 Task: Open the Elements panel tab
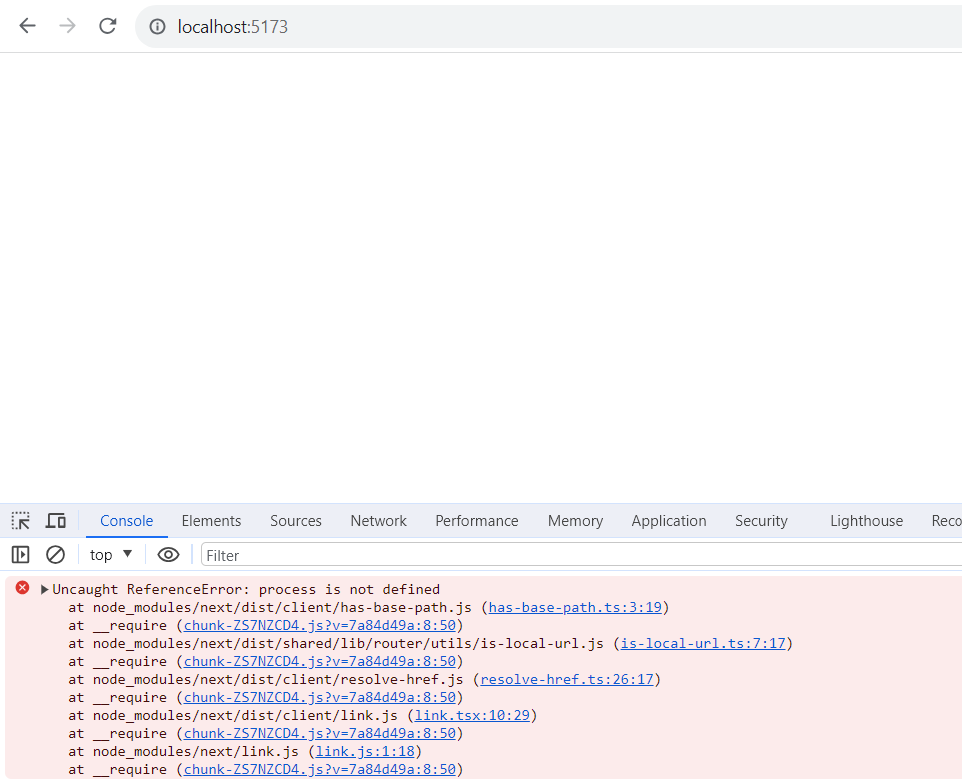coord(211,520)
